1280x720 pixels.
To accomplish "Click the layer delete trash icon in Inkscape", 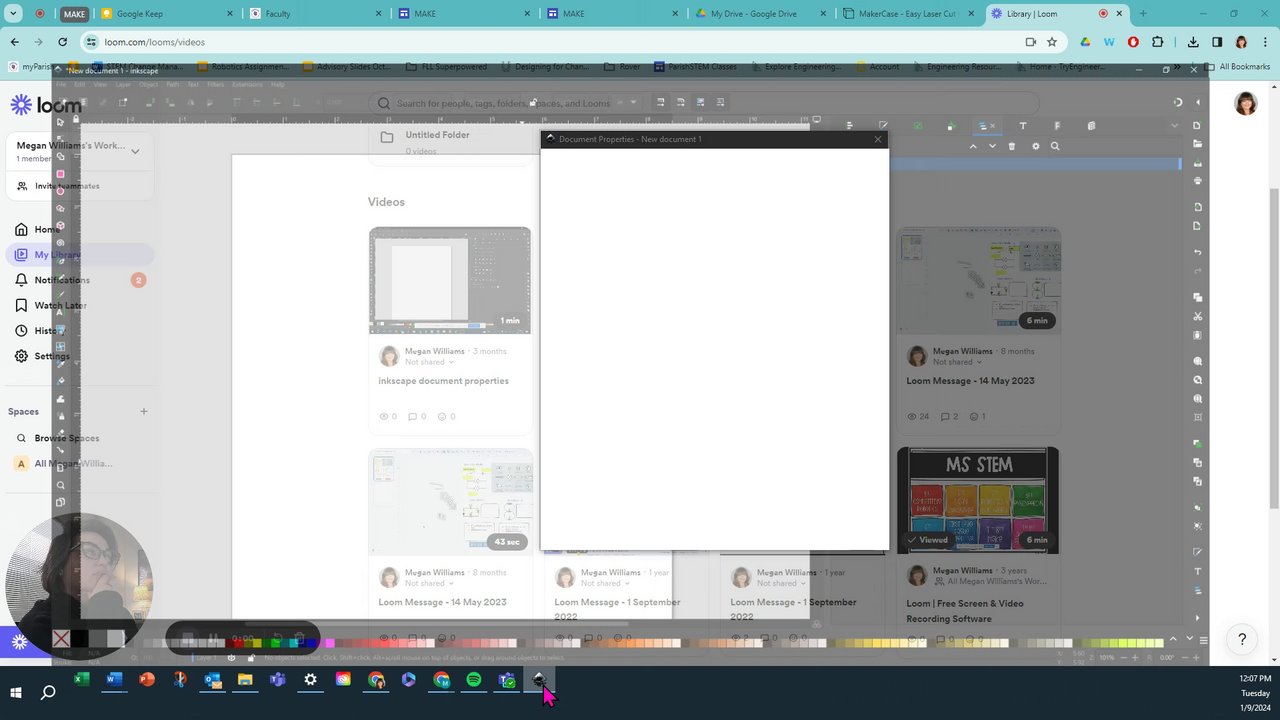I will tap(1011, 146).
